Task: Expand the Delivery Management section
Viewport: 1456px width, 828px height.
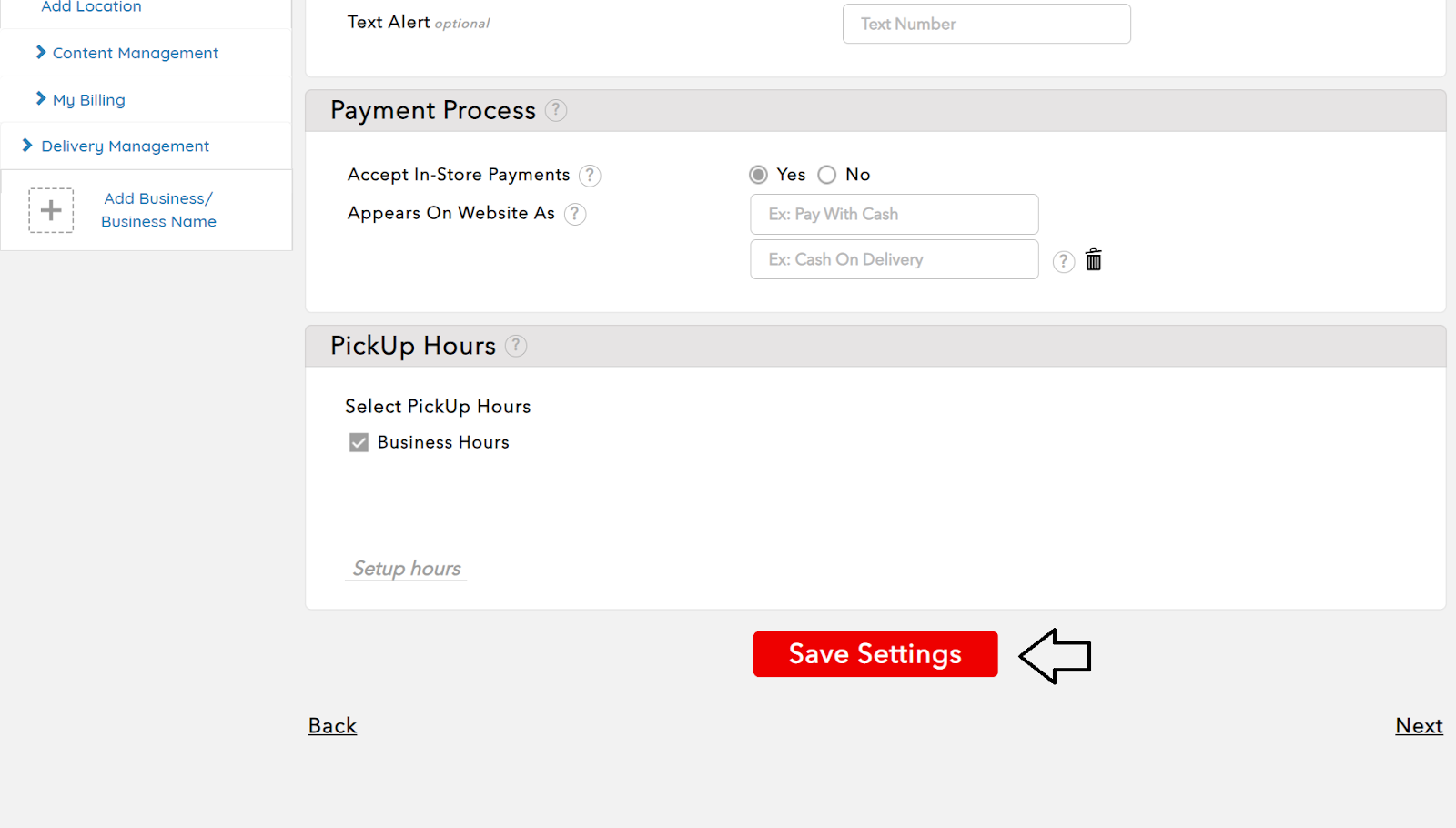Action: [125, 146]
